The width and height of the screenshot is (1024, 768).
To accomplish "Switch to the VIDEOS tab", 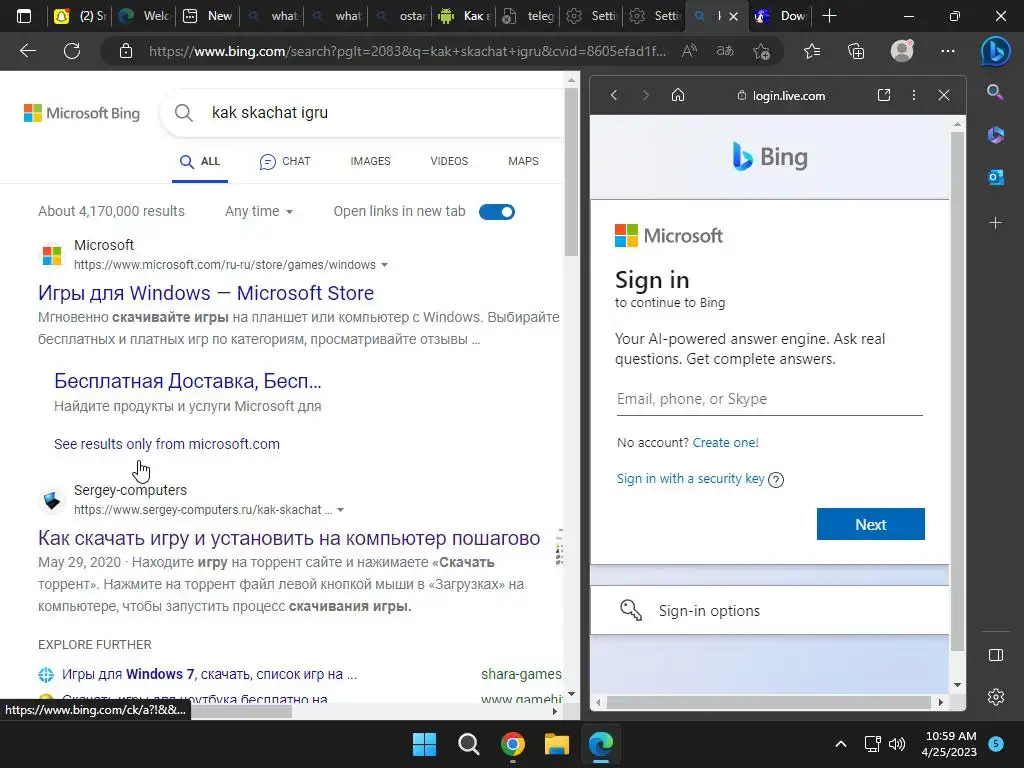I will point(449,161).
